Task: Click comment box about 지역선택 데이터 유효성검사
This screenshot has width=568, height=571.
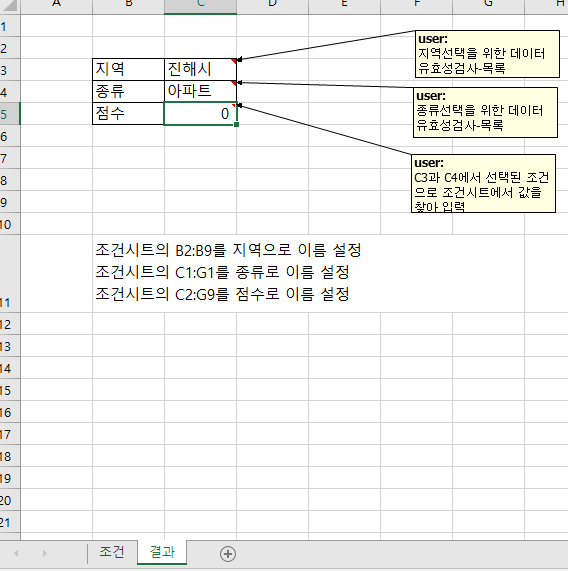Action: pos(487,54)
